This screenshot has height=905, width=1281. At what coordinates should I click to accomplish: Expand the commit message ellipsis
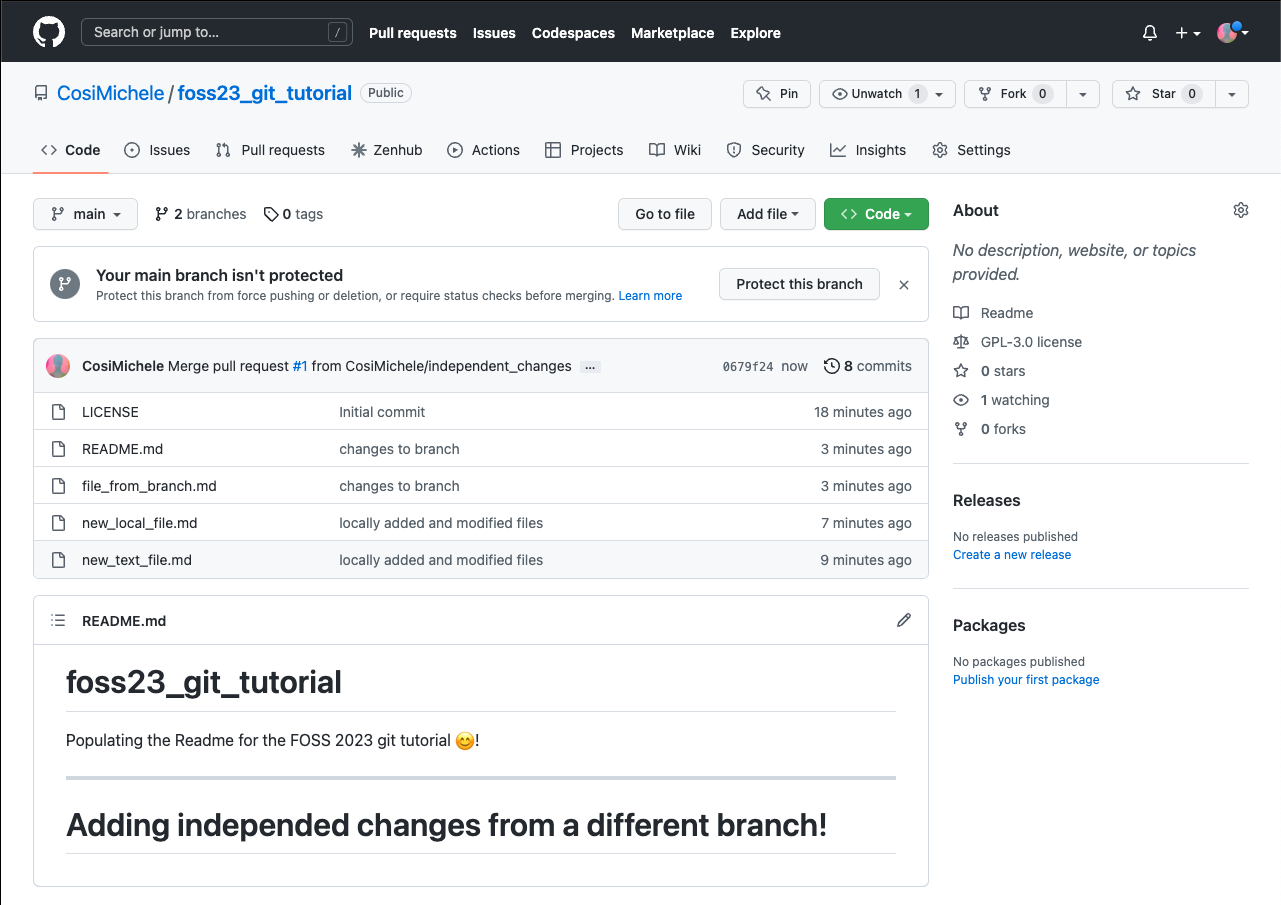590,367
